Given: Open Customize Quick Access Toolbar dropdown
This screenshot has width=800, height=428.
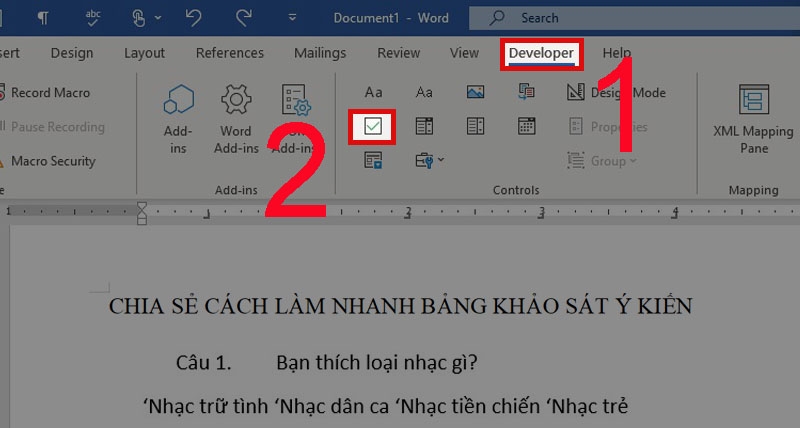Looking at the screenshot, I should [292, 18].
